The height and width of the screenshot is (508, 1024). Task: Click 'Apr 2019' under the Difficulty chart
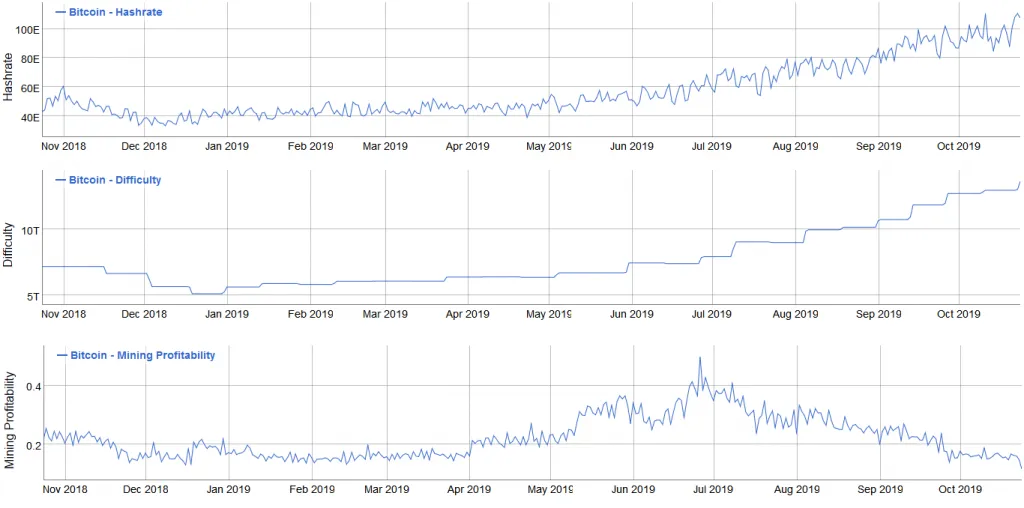pos(467,314)
